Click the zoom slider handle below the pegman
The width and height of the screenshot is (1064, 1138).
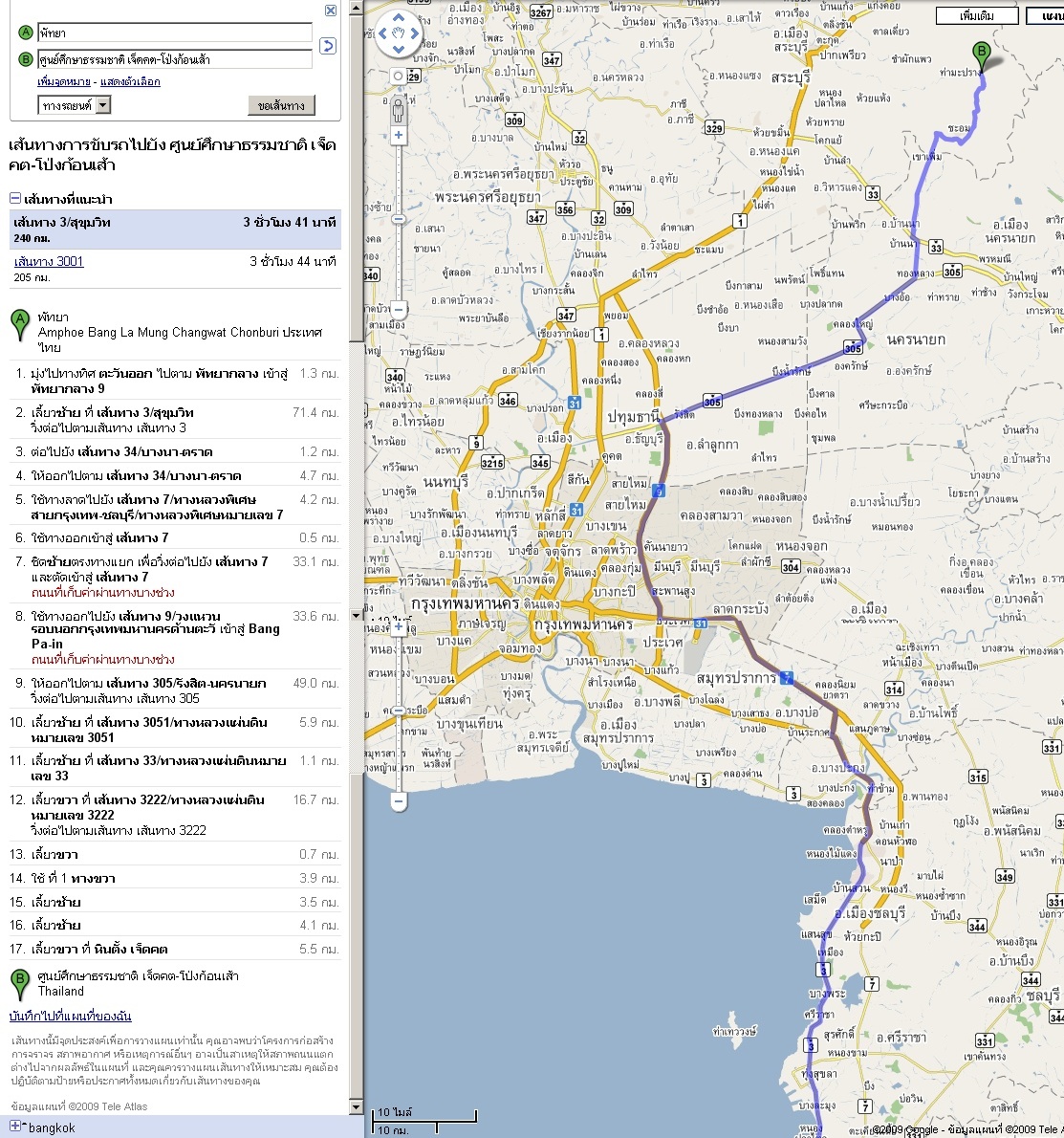coord(399,218)
